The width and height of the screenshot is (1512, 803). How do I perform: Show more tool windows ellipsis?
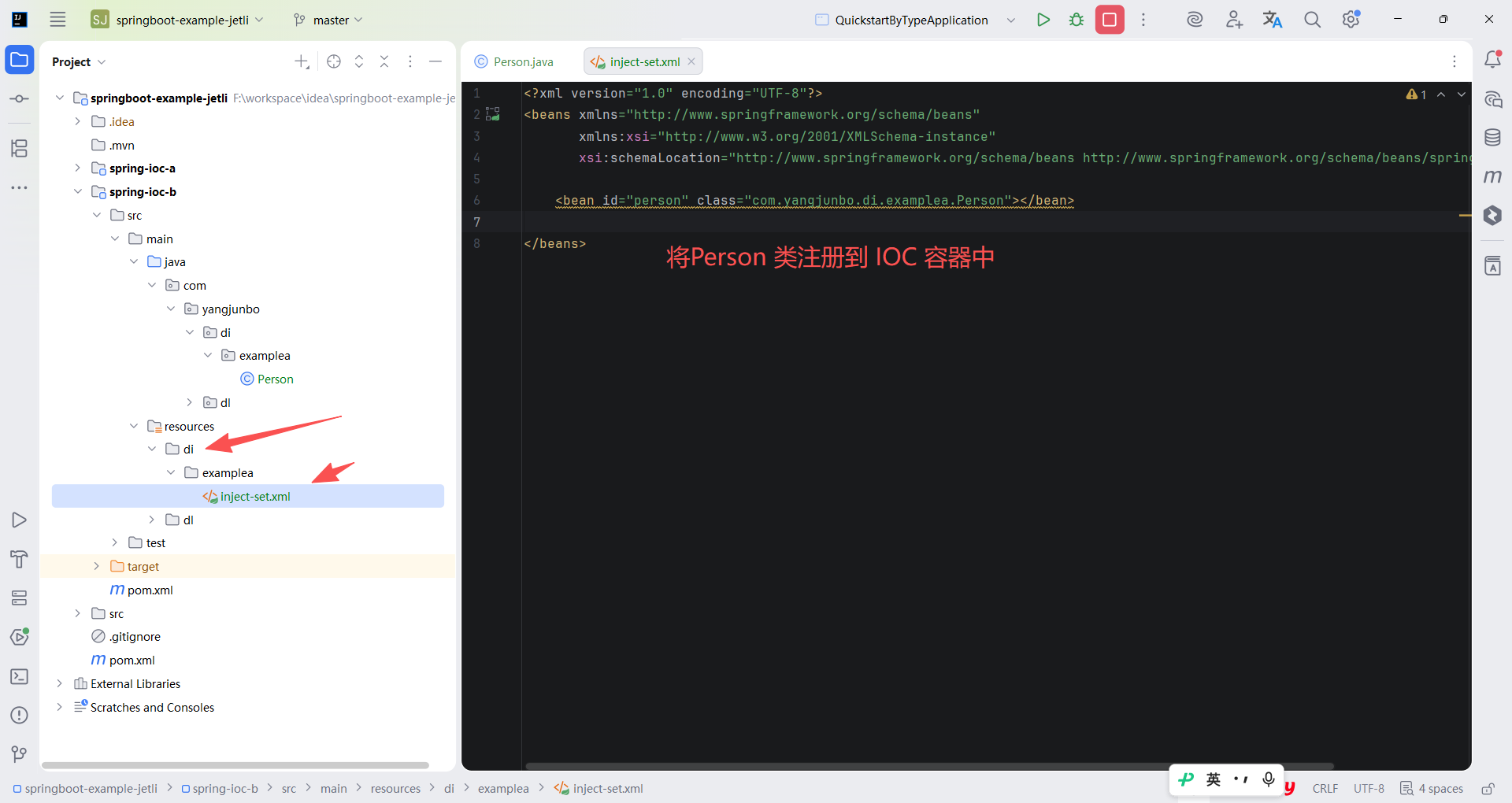[20, 188]
